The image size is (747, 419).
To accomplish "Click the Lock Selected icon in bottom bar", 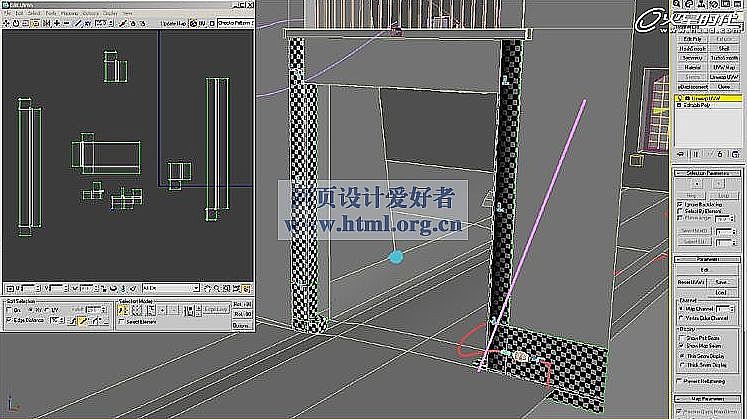I will (104, 289).
